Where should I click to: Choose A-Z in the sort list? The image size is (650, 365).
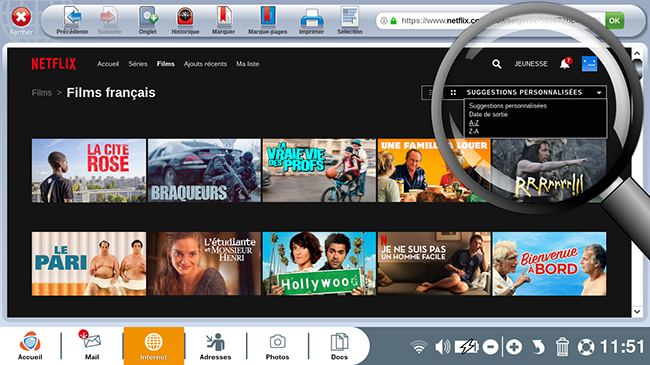coord(474,123)
